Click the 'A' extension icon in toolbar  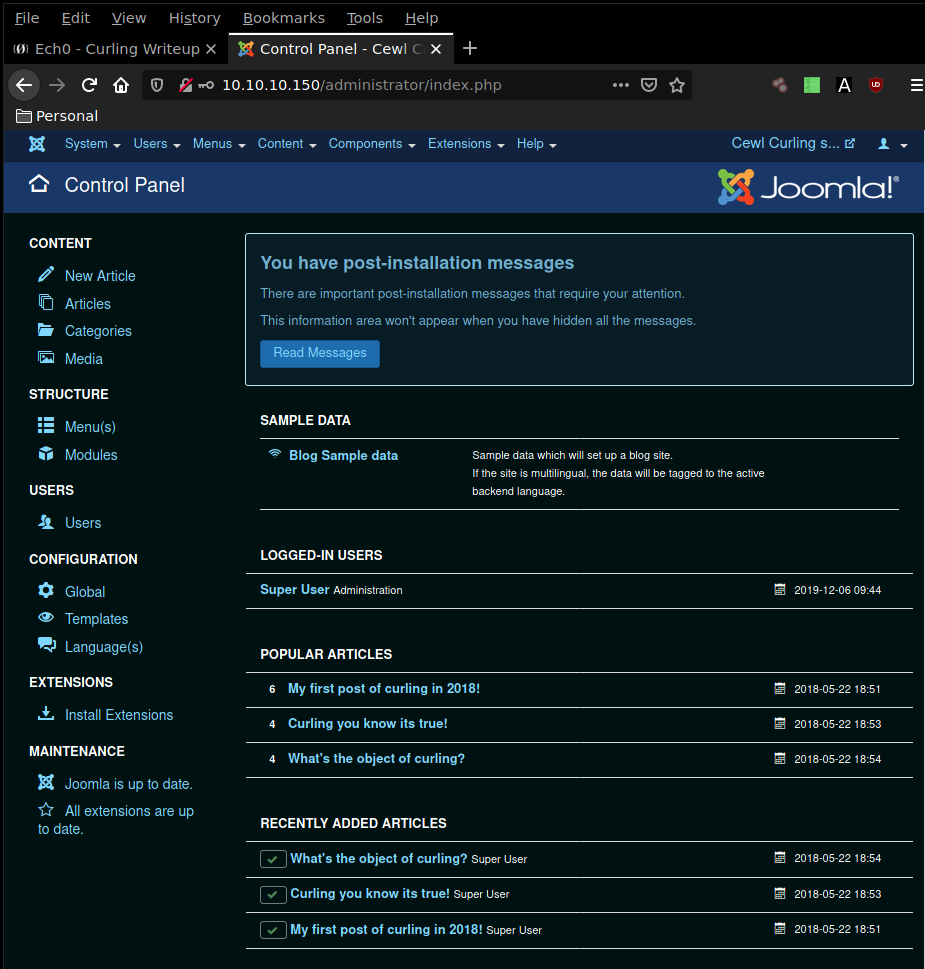(844, 85)
